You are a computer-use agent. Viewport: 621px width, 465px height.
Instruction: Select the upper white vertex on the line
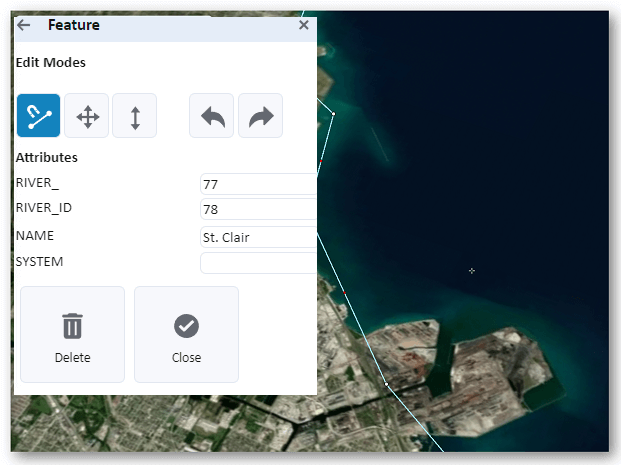(333, 114)
